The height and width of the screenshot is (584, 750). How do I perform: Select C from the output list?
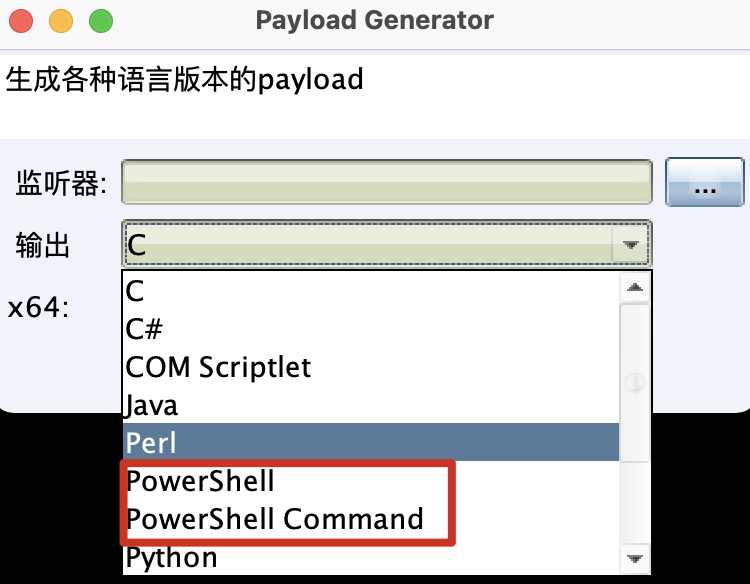click(x=371, y=290)
